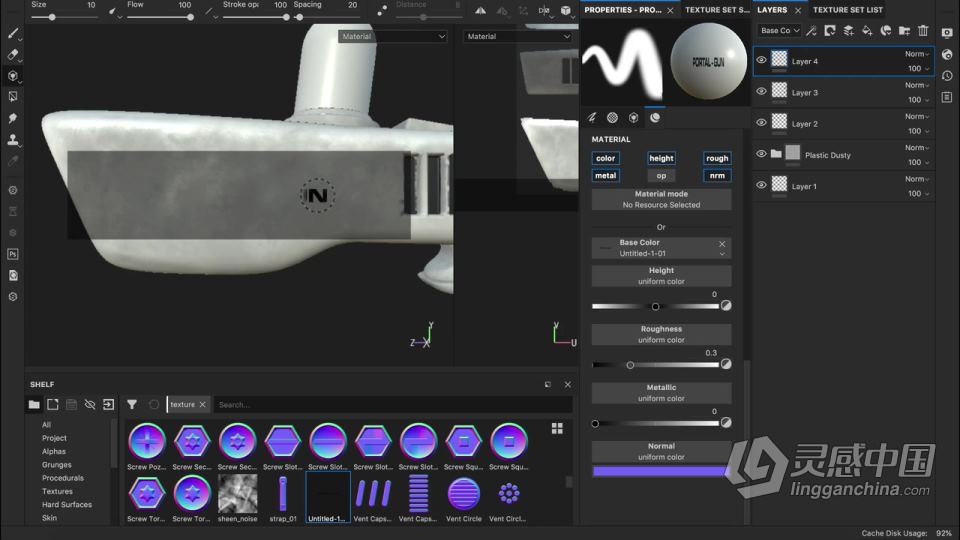Remove the texture filter tag
The height and width of the screenshot is (540, 960).
click(203, 405)
